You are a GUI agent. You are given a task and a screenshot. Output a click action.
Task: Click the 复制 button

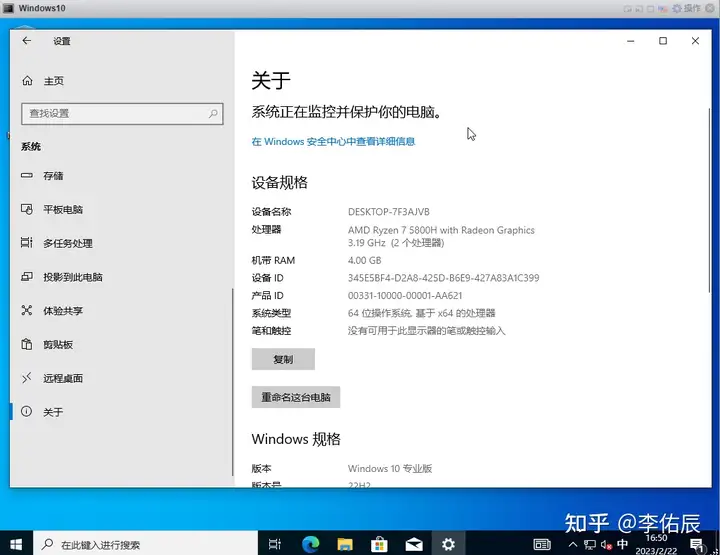[x=283, y=359]
